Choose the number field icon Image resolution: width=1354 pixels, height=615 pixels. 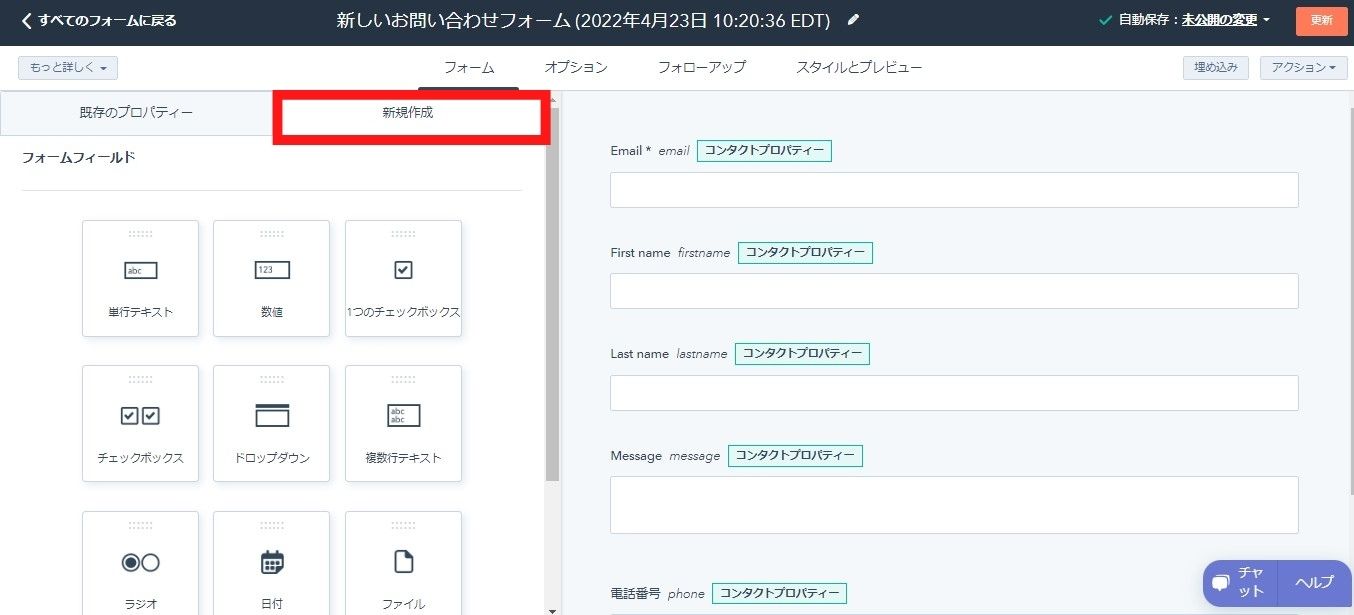click(x=271, y=270)
